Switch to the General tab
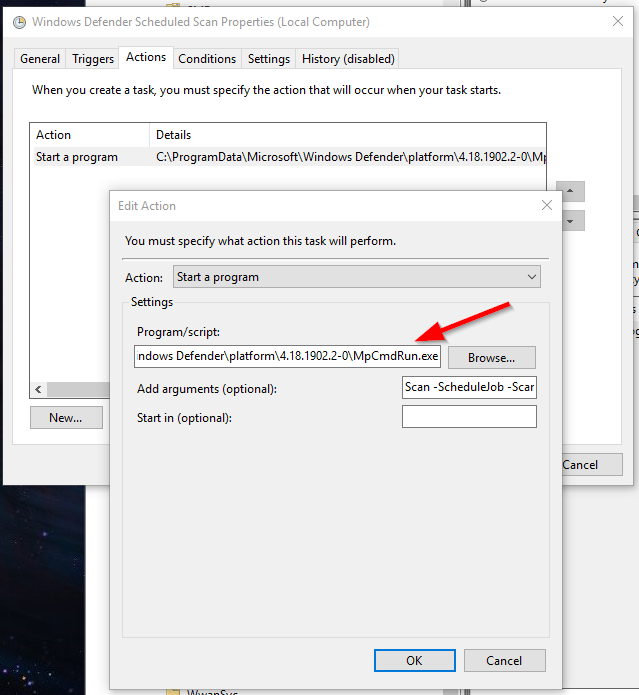 tap(40, 59)
